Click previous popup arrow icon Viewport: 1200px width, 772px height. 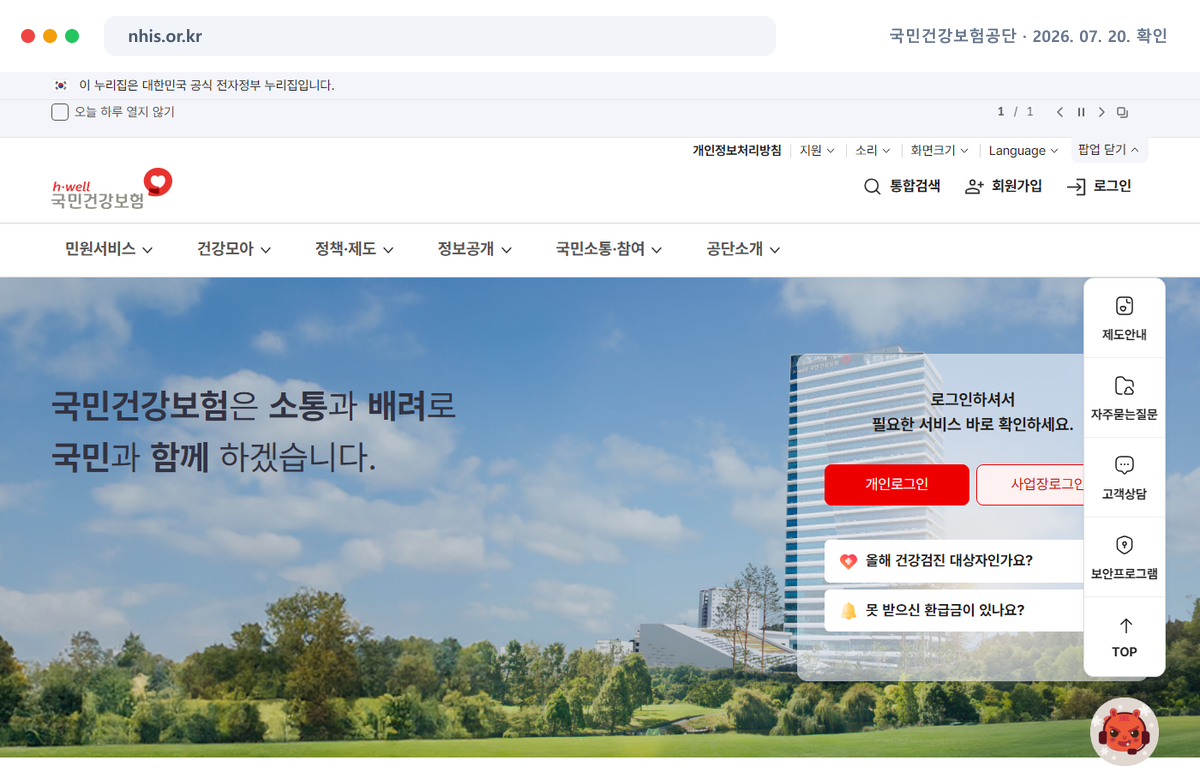tap(1060, 112)
